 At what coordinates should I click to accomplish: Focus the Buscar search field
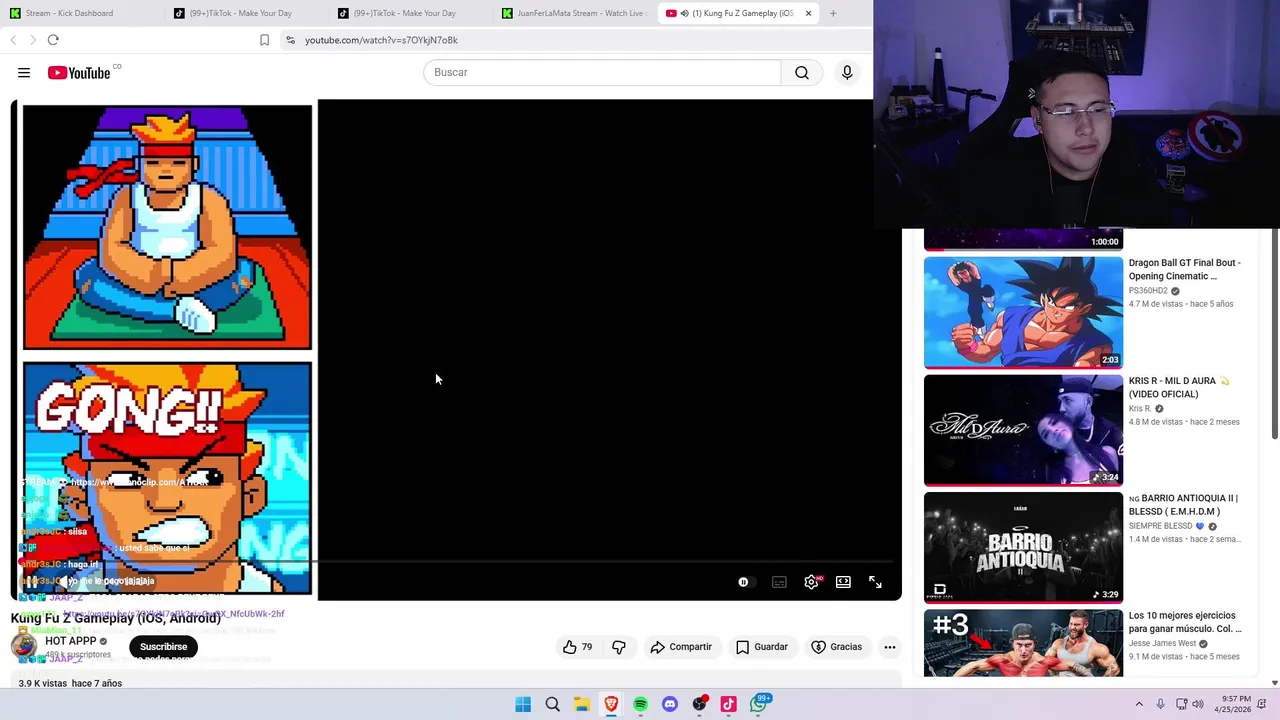point(602,72)
